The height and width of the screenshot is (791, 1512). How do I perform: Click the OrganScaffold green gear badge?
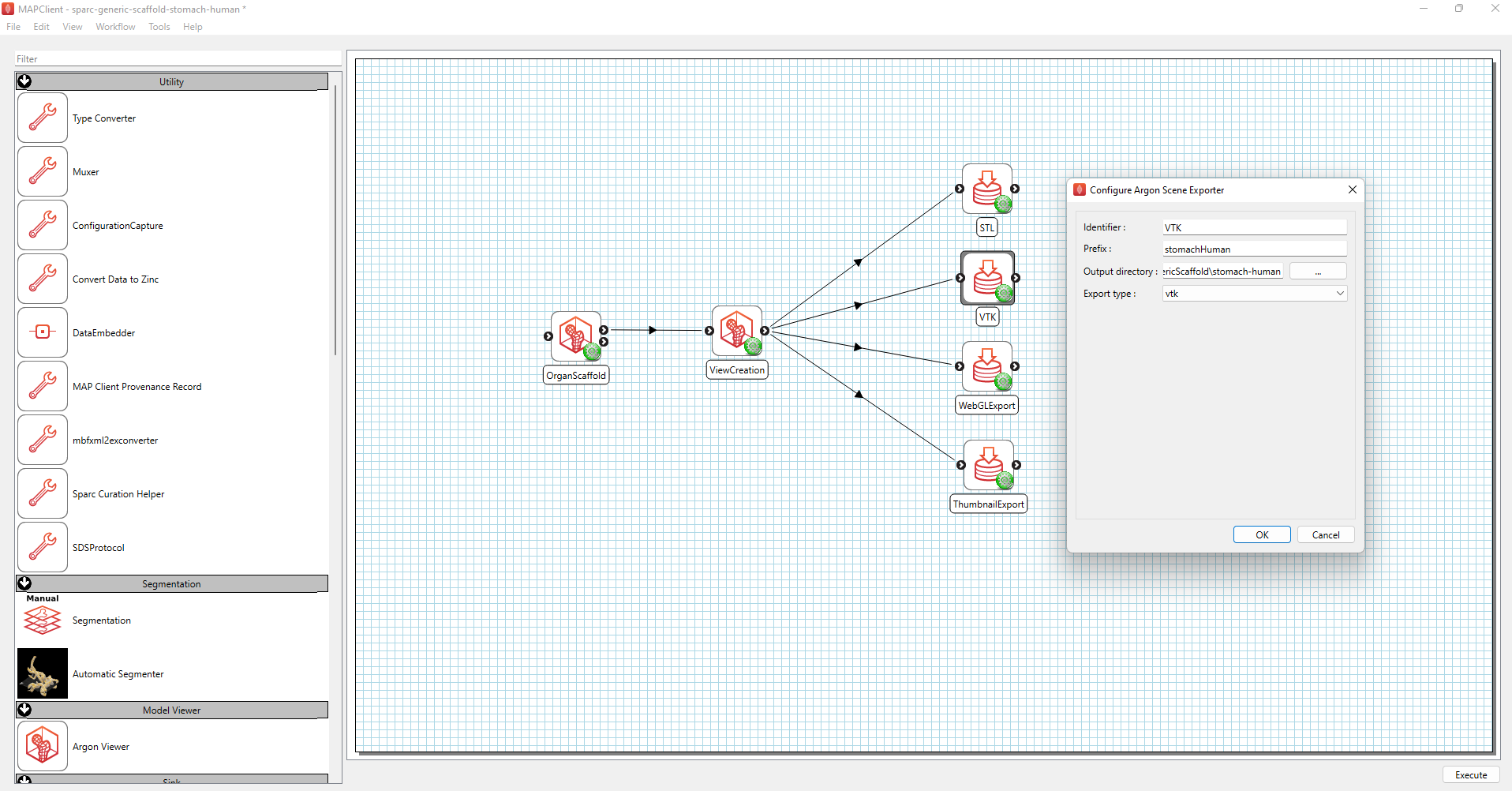tap(592, 352)
